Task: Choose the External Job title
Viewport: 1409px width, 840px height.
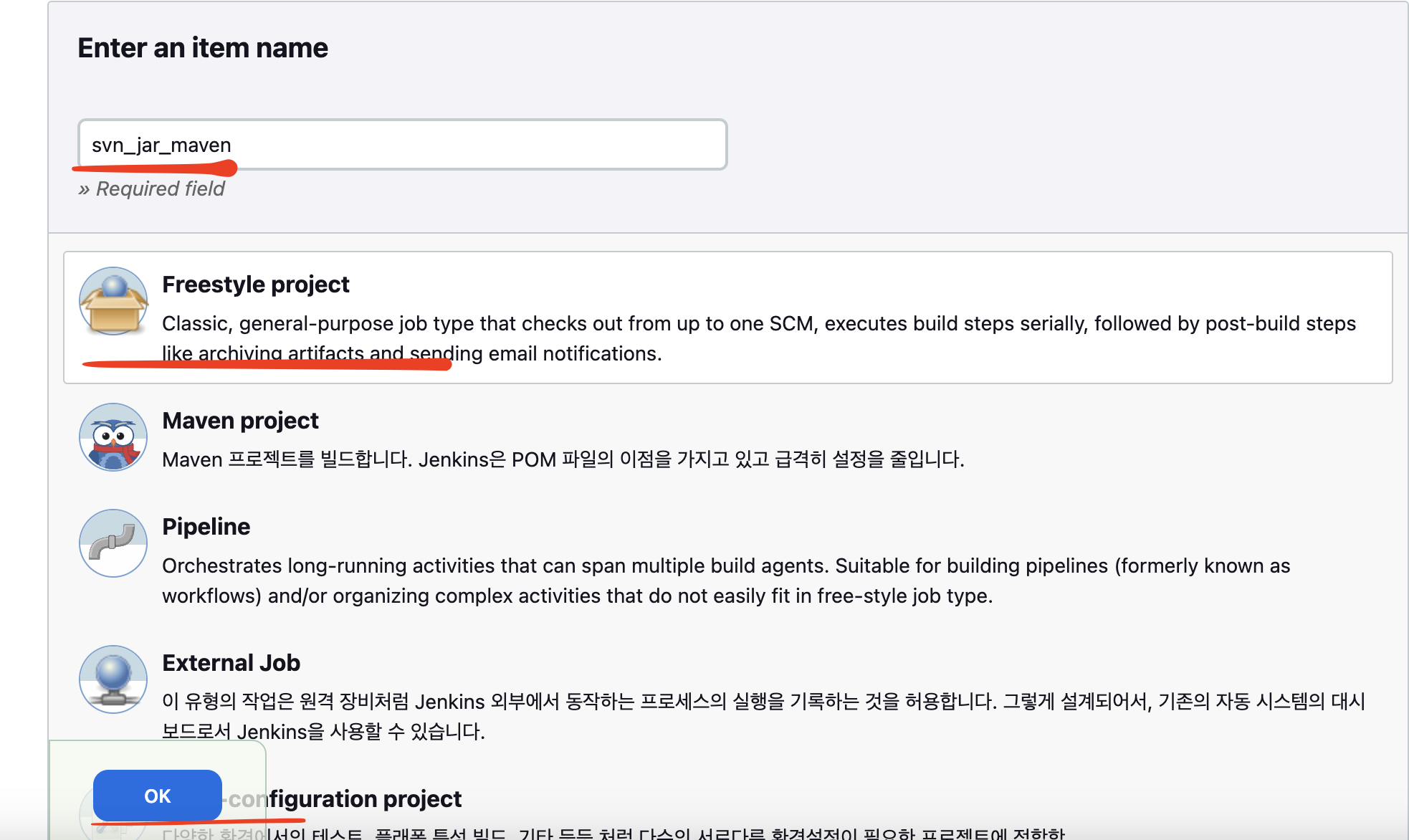Action: 231,663
